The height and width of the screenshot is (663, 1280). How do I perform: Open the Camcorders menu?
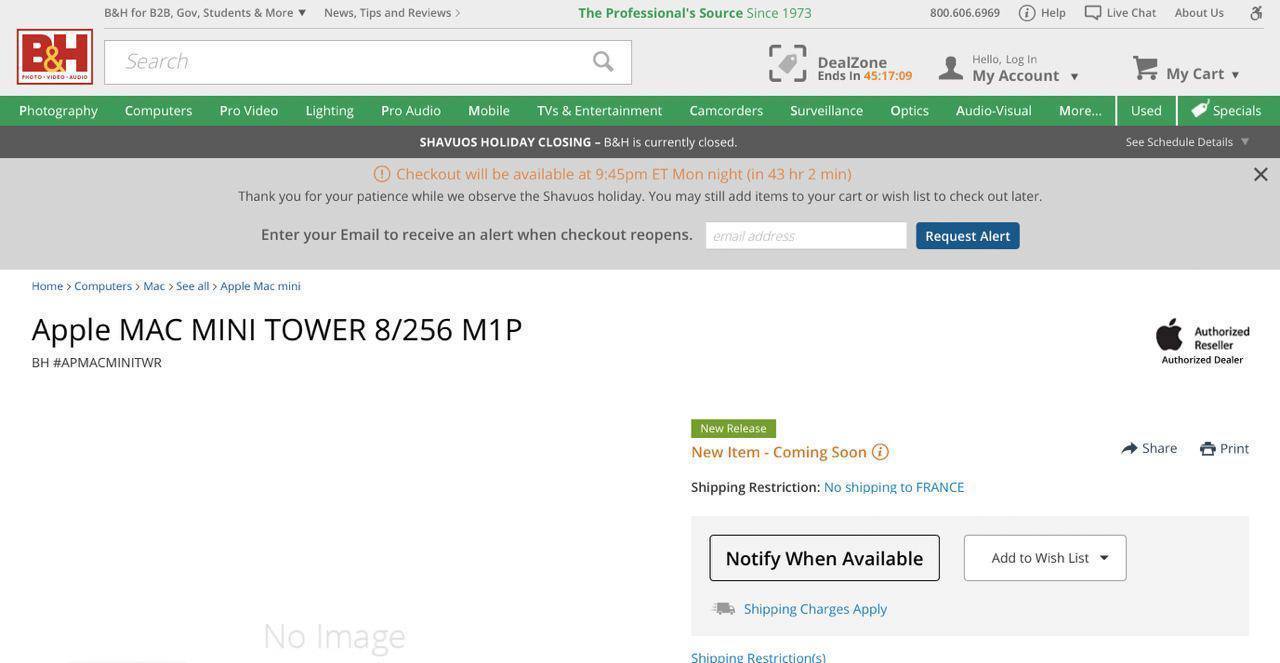(726, 110)
